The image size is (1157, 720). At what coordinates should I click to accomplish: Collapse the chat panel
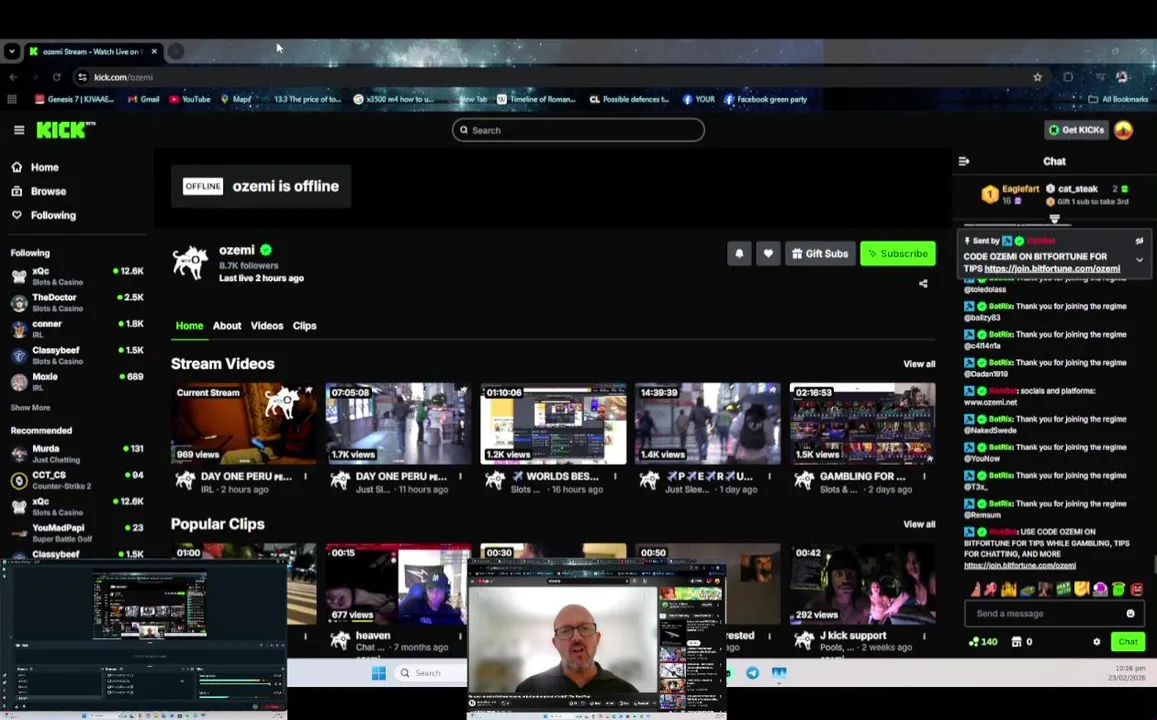(964, 161)
